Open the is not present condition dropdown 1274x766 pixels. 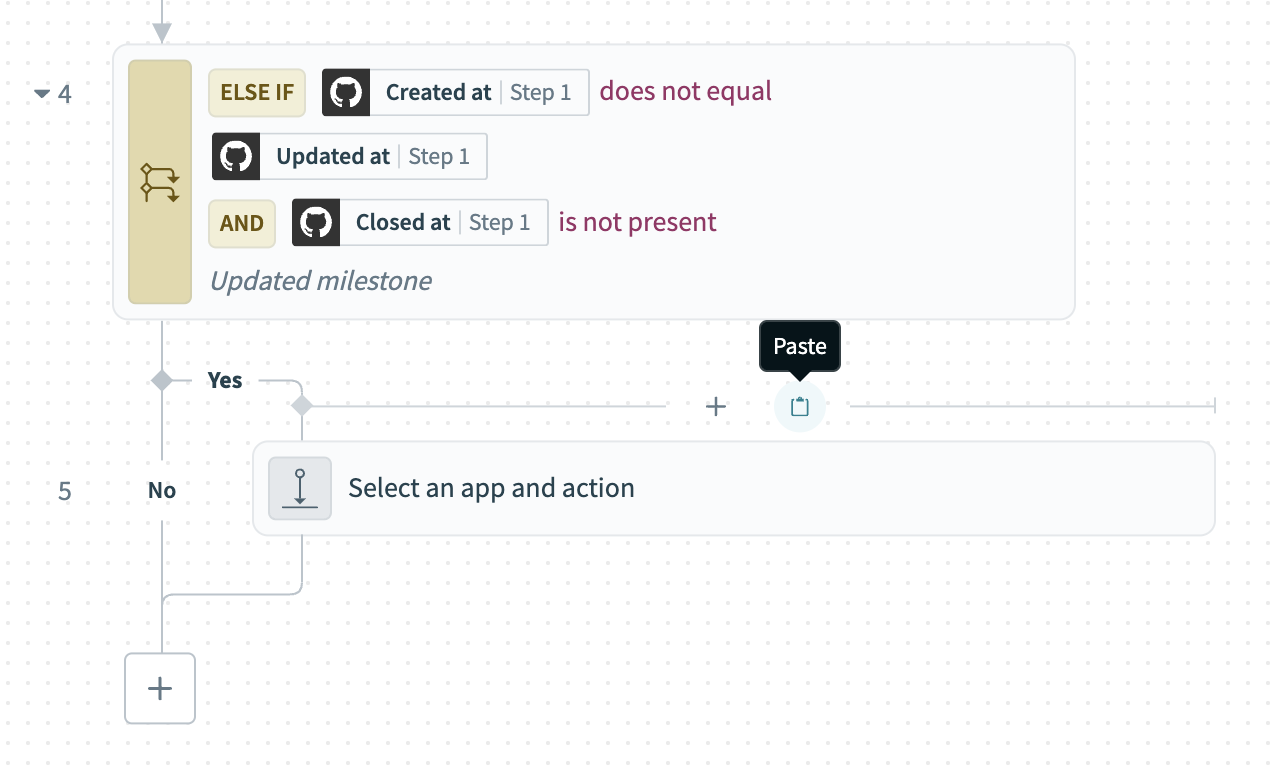[637, 222]
